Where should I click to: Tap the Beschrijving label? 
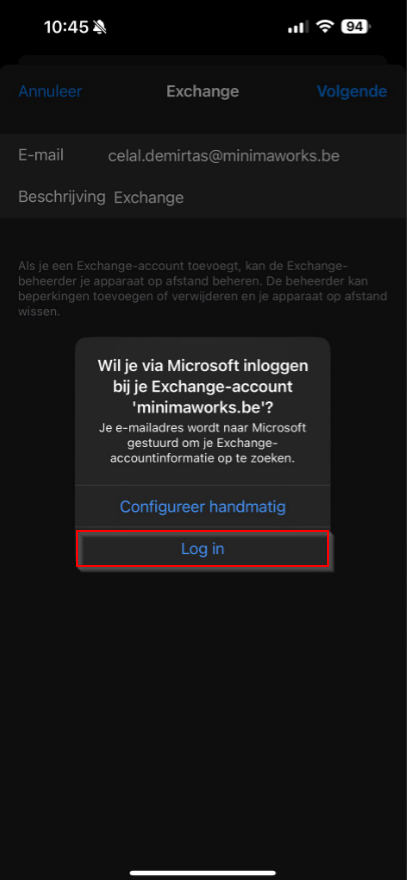pyautogui.click(x=62, y=196)
